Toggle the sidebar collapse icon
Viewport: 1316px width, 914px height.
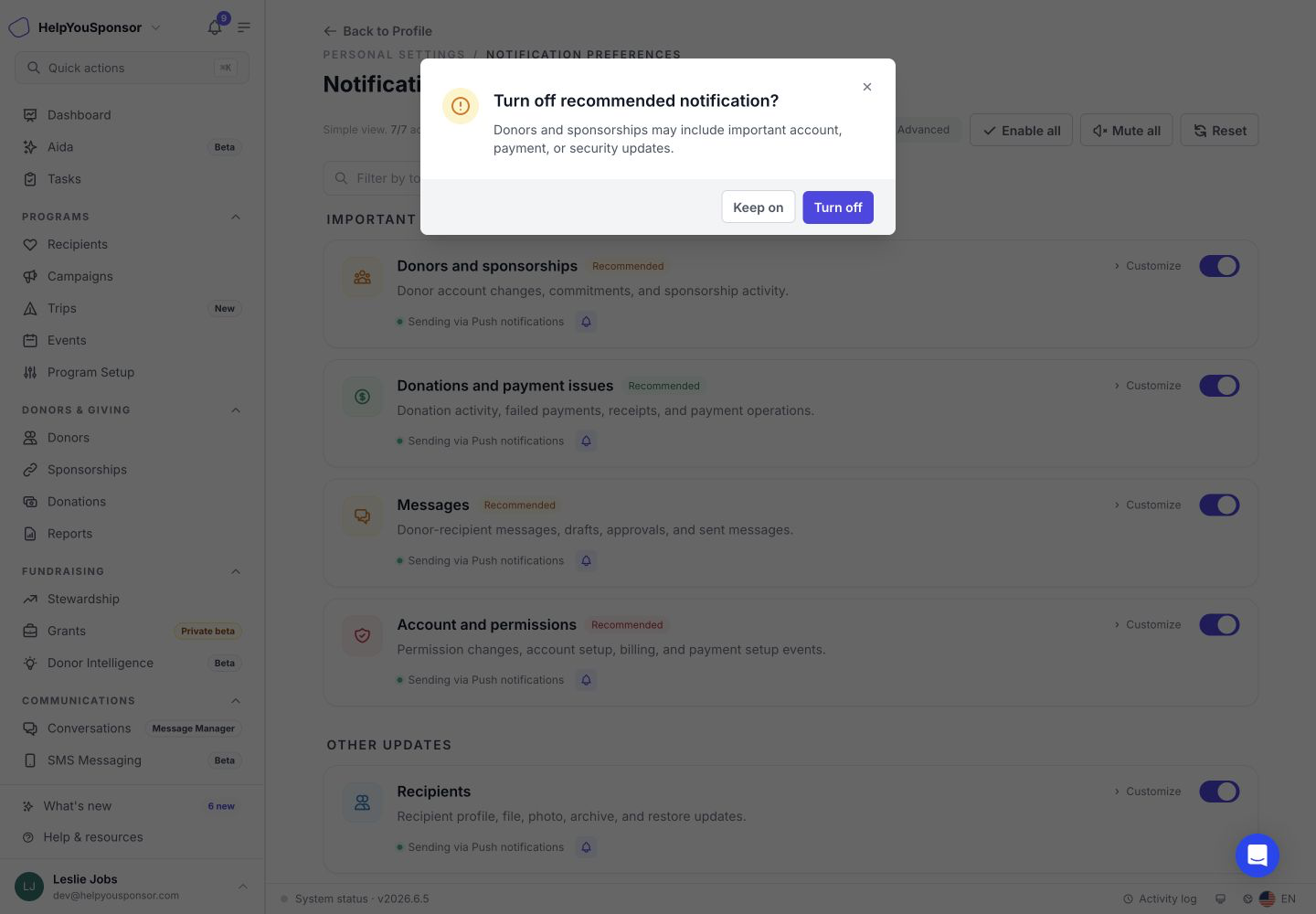(x=244, y=27)
